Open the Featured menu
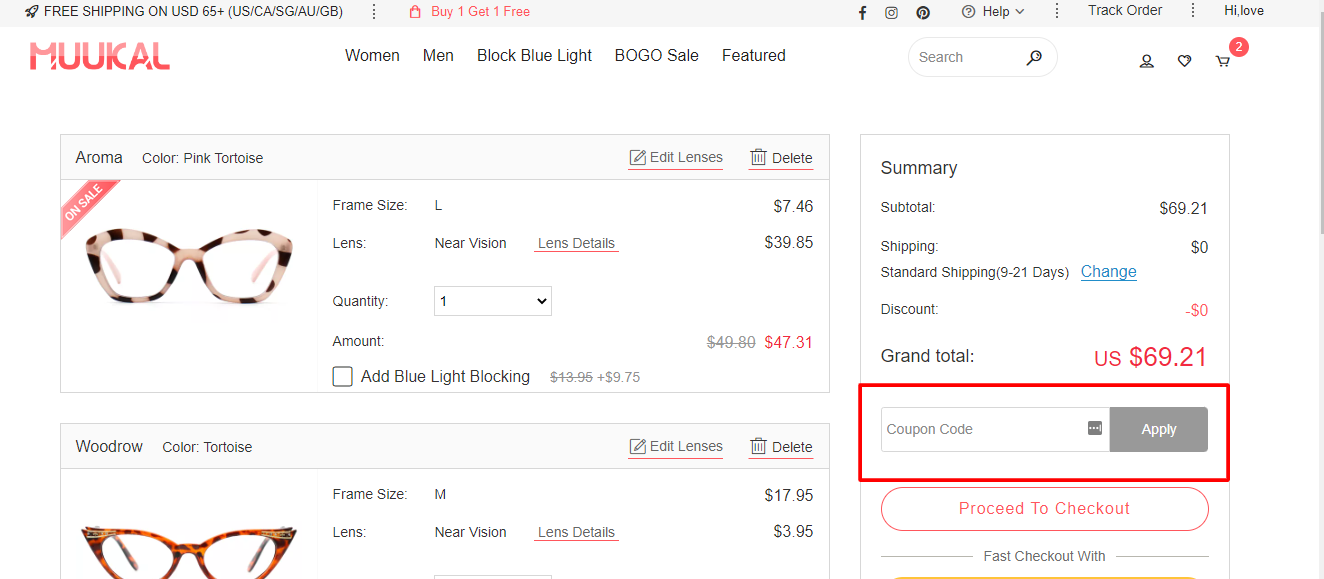 (754, 55)
